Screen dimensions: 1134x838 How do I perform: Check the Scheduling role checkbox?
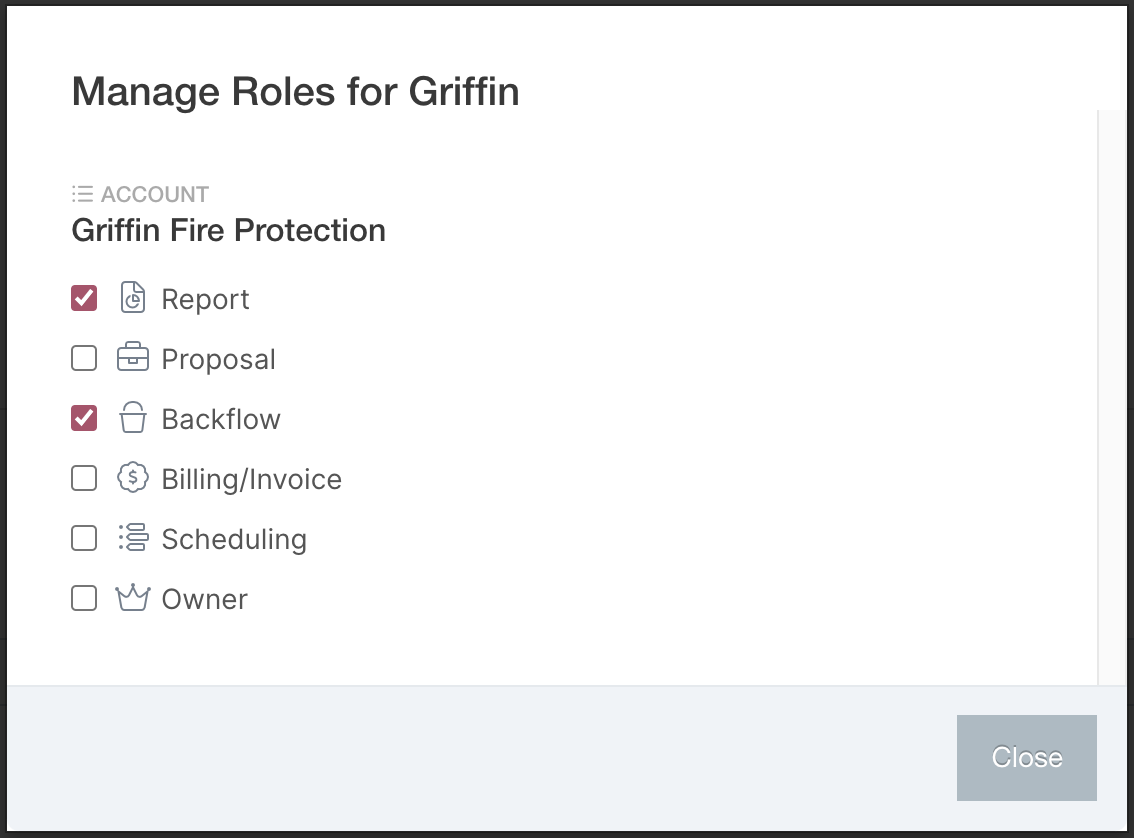coord(84,538)
